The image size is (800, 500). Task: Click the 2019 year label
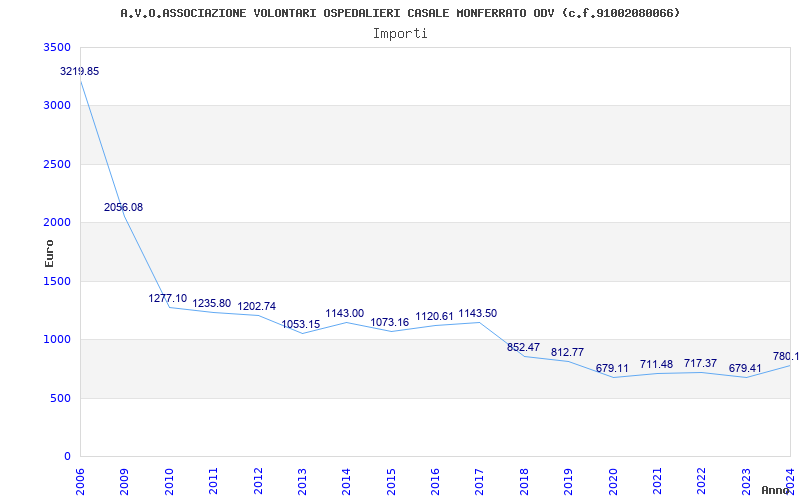tap(568, 481)
